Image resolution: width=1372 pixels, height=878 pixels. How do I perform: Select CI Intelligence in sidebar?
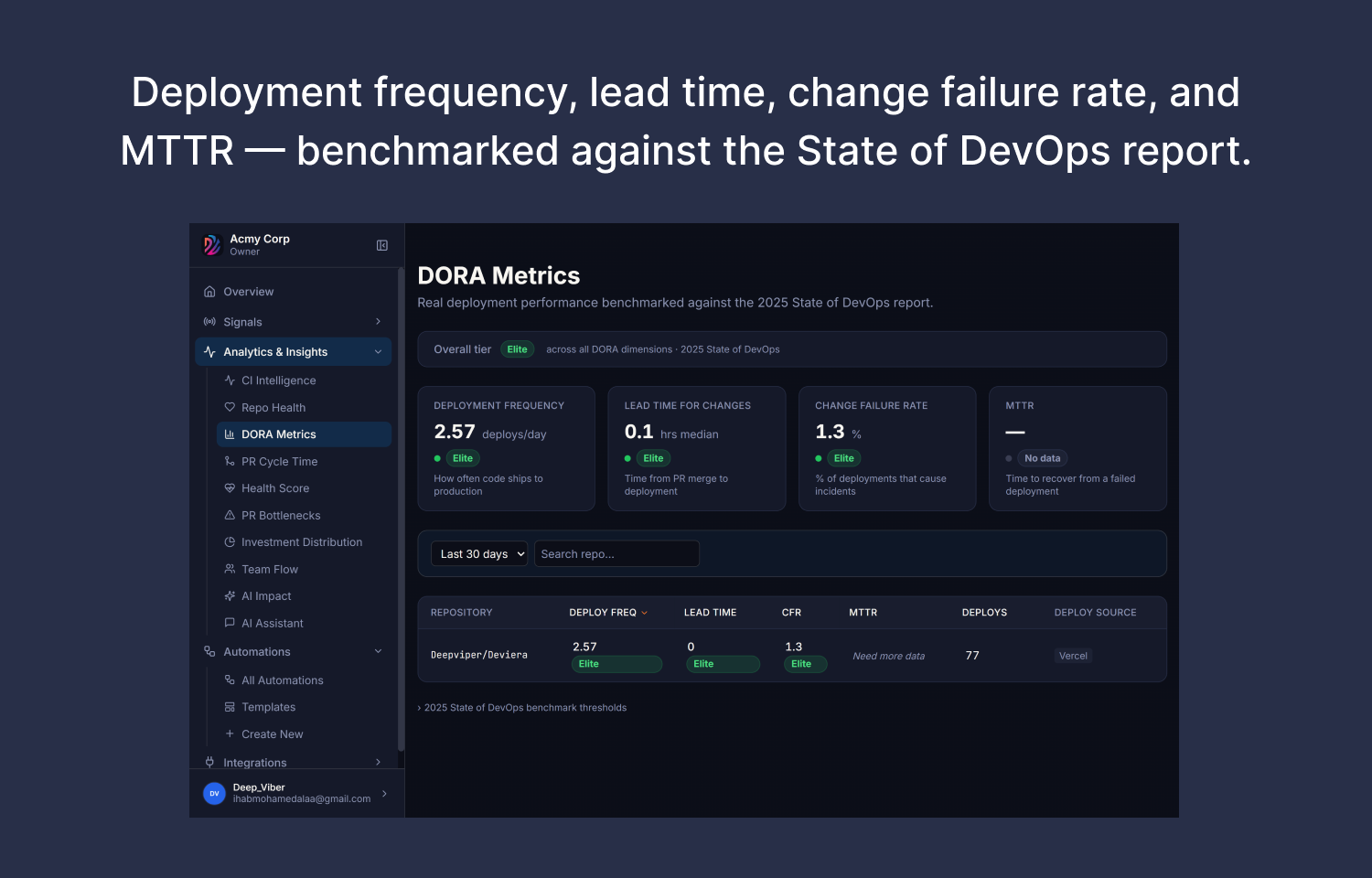(304, 380)
